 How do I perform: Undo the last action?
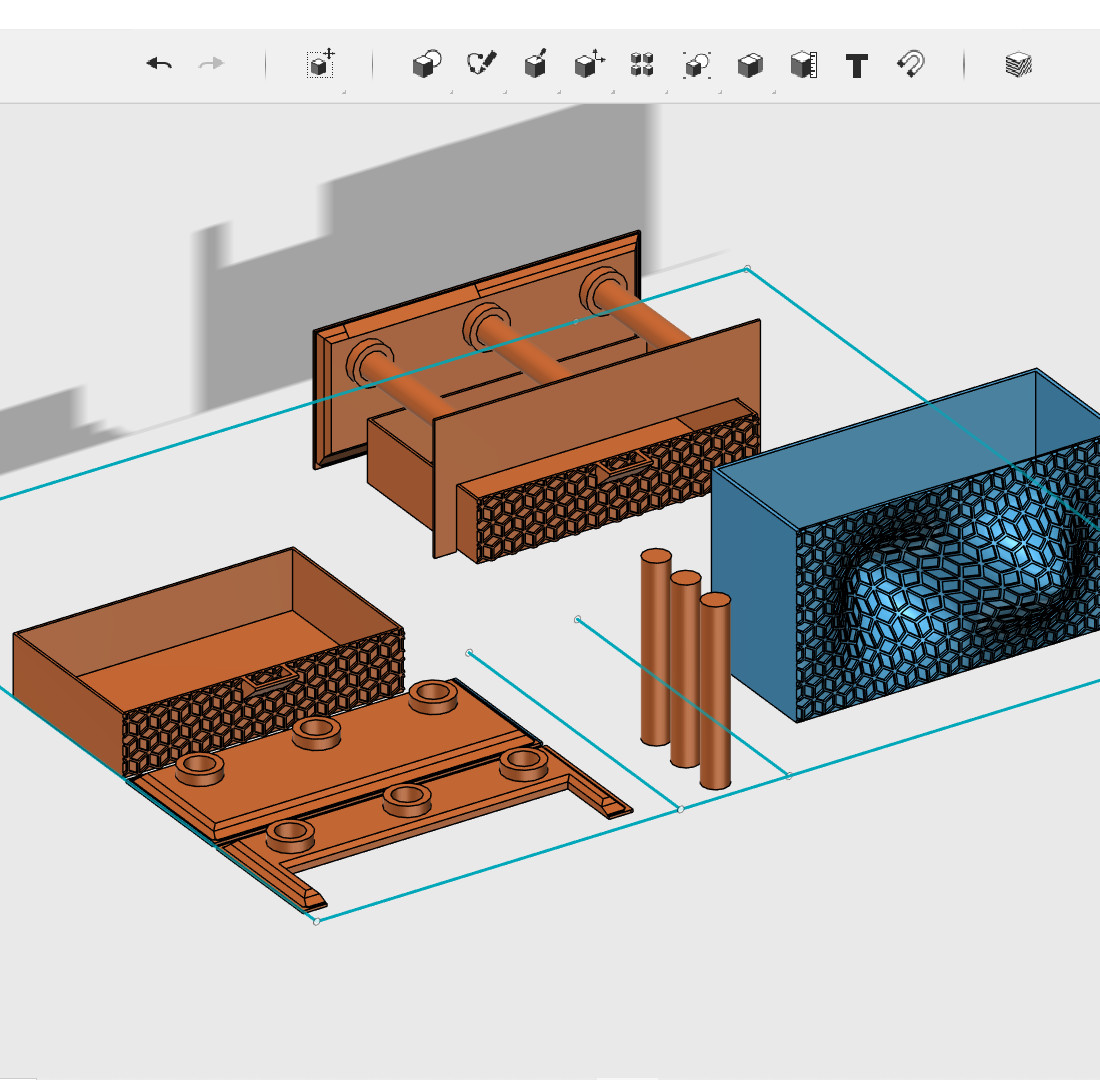159,64
